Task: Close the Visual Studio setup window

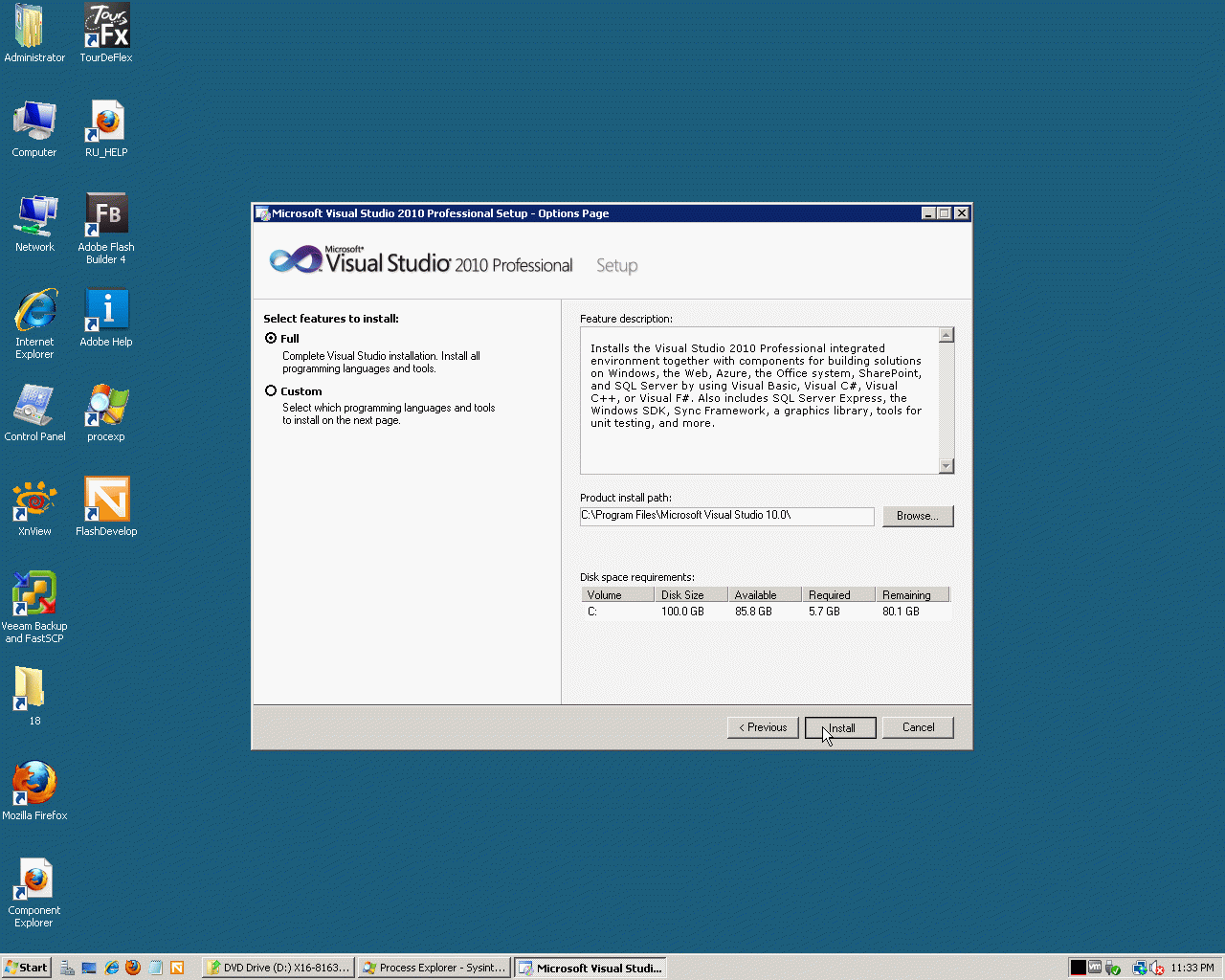Action: pyautogui.click(x=962, y=213)
